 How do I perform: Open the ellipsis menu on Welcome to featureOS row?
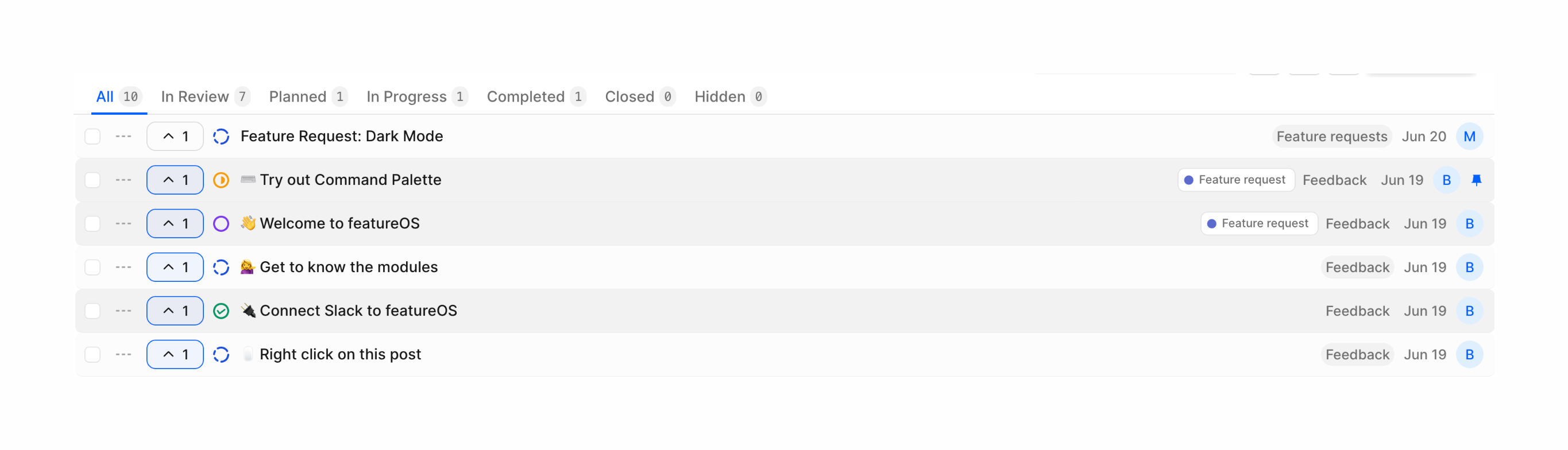tap(123, 223)
